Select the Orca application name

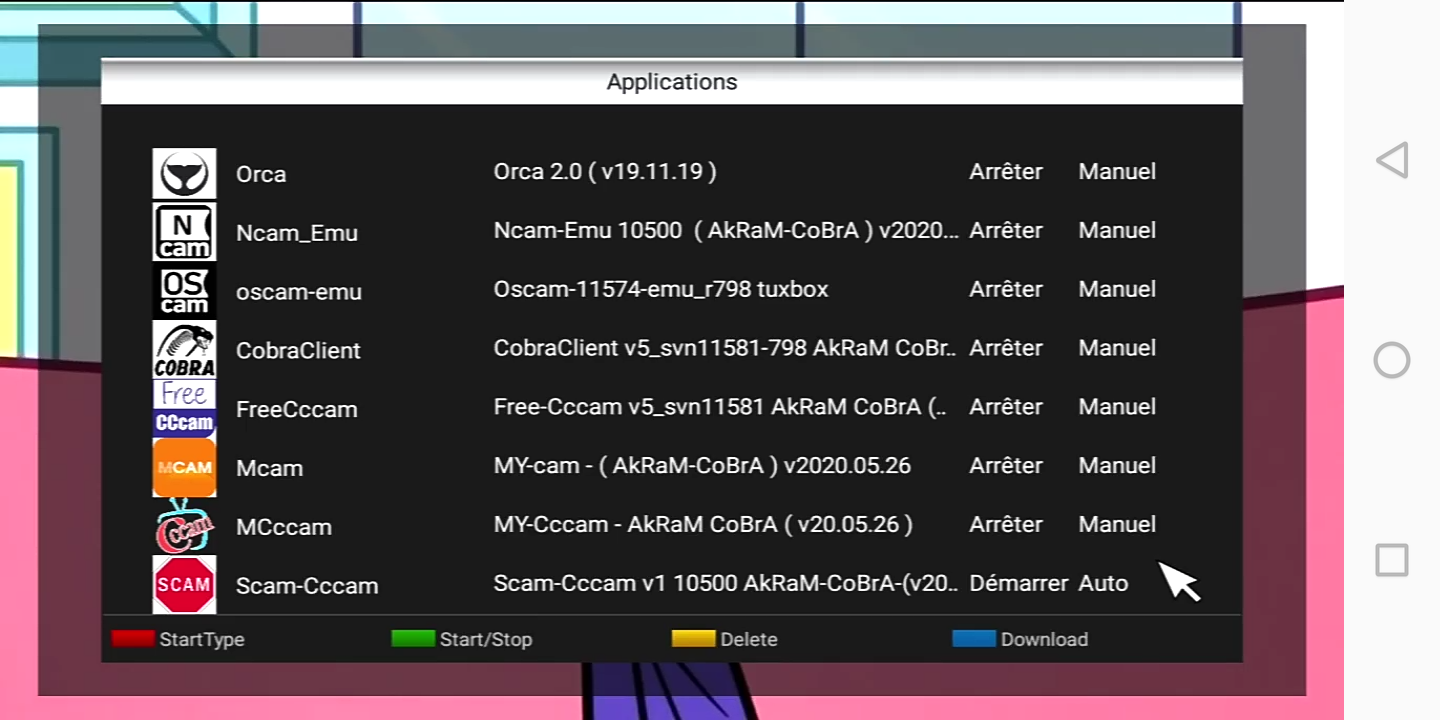pyautogui.click(x=261, y=174)
